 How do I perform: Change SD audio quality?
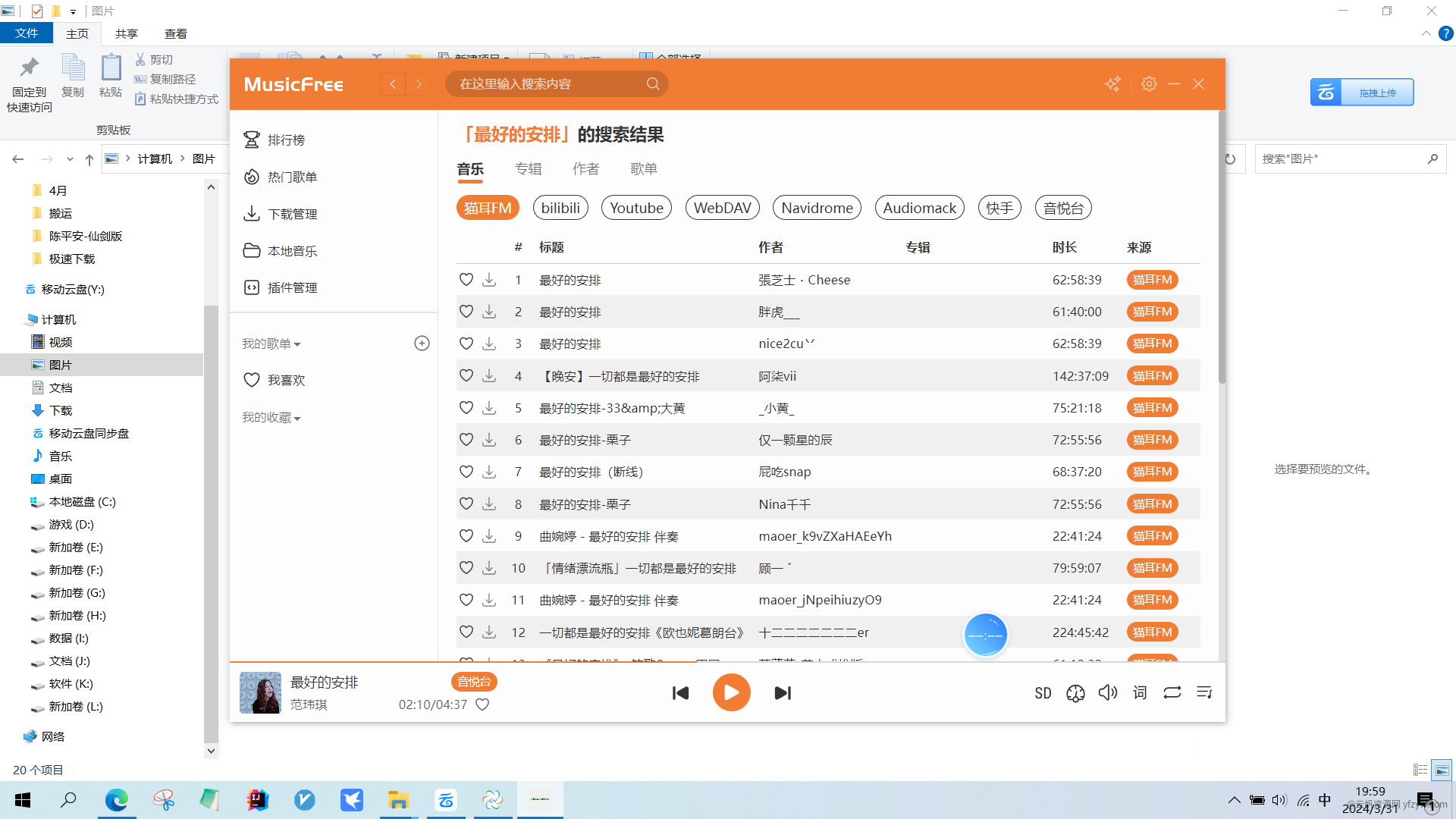click(x=1043, y=692)
